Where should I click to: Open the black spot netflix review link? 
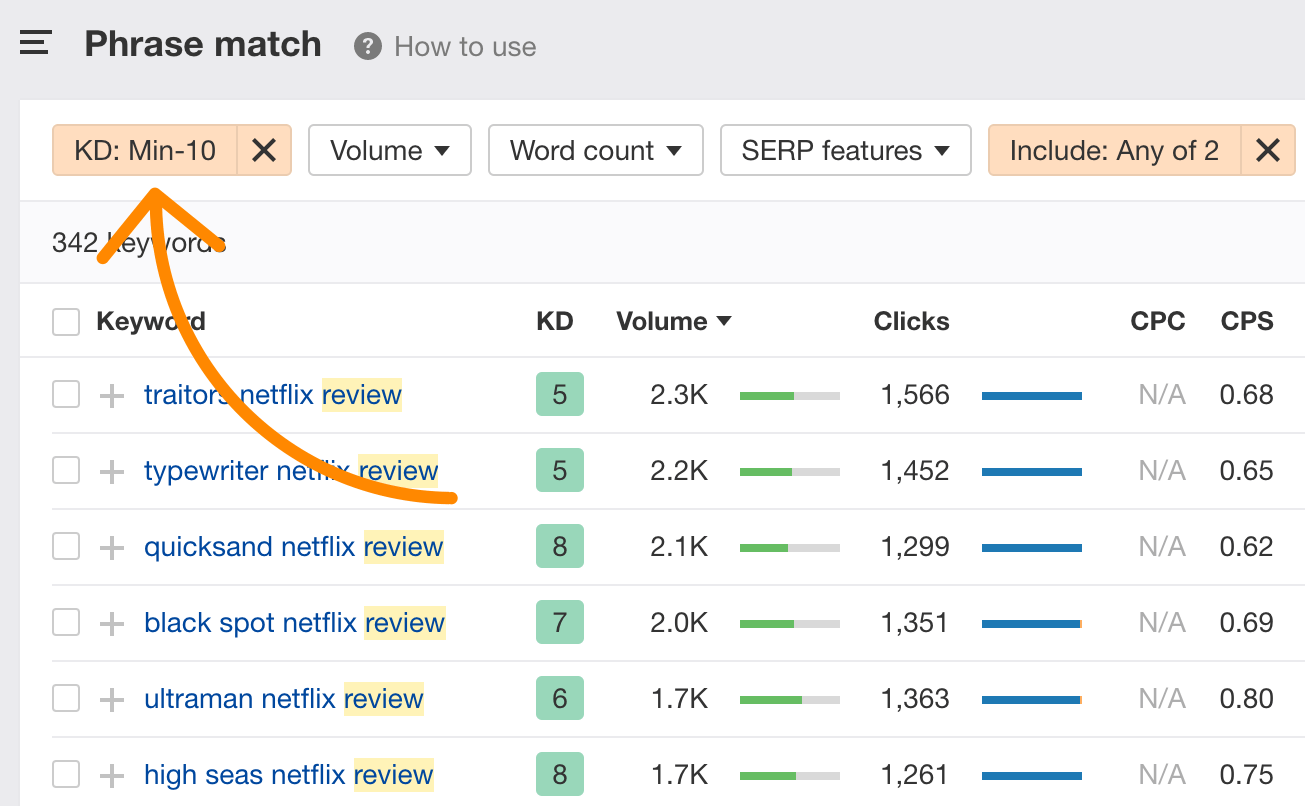[294, 623]
